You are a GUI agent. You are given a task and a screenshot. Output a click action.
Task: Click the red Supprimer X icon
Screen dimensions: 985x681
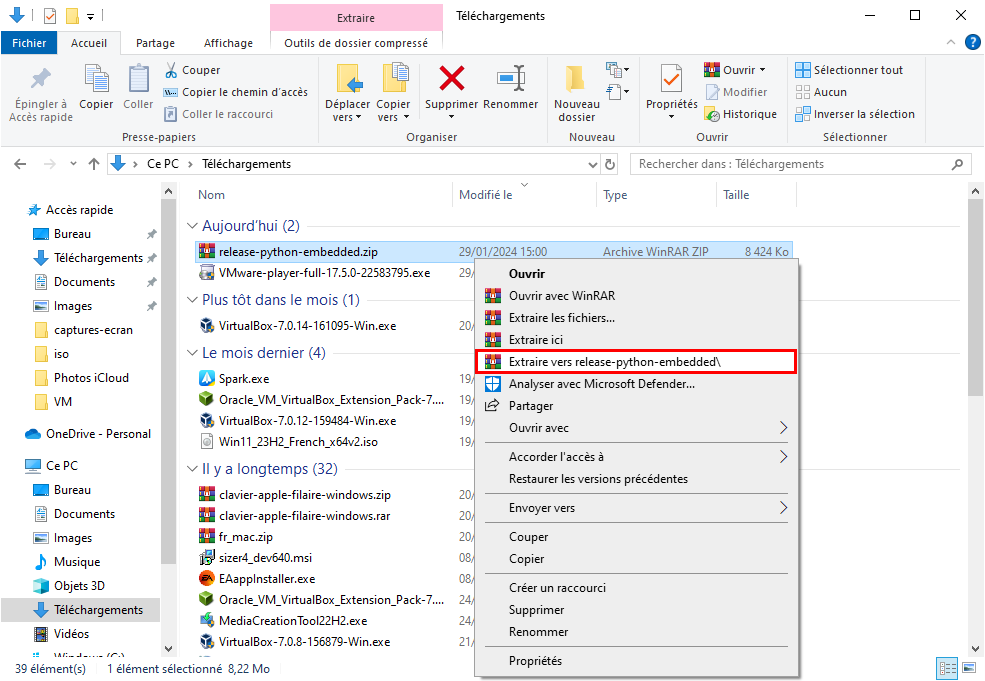(452, 79)
